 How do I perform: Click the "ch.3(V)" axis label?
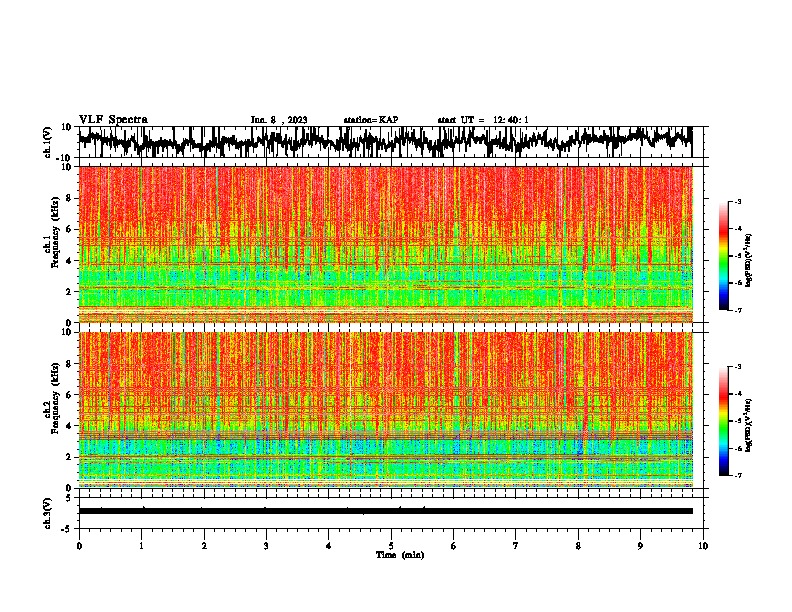click(48, 514)
